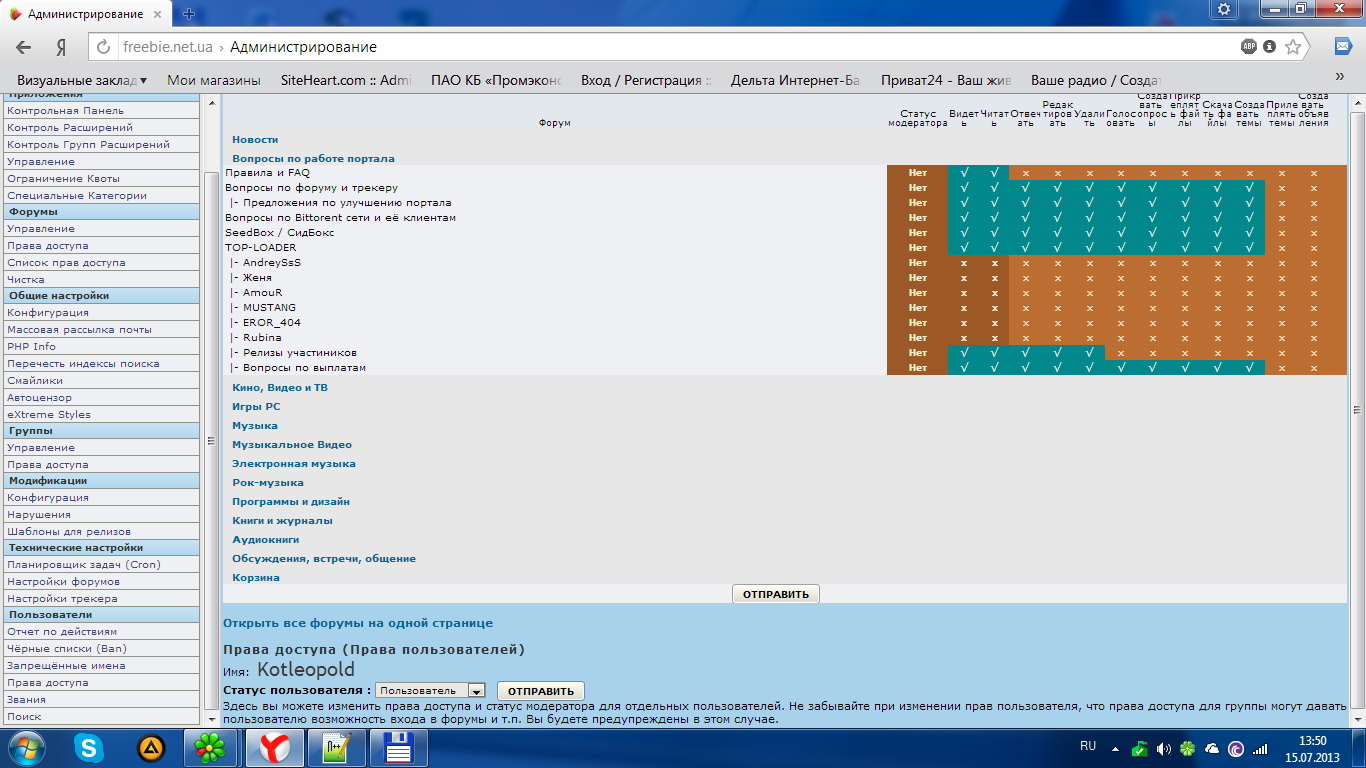Reload the page with the refresh icon
Viewport: 1366px width, 768px height.
click(104, 47)
